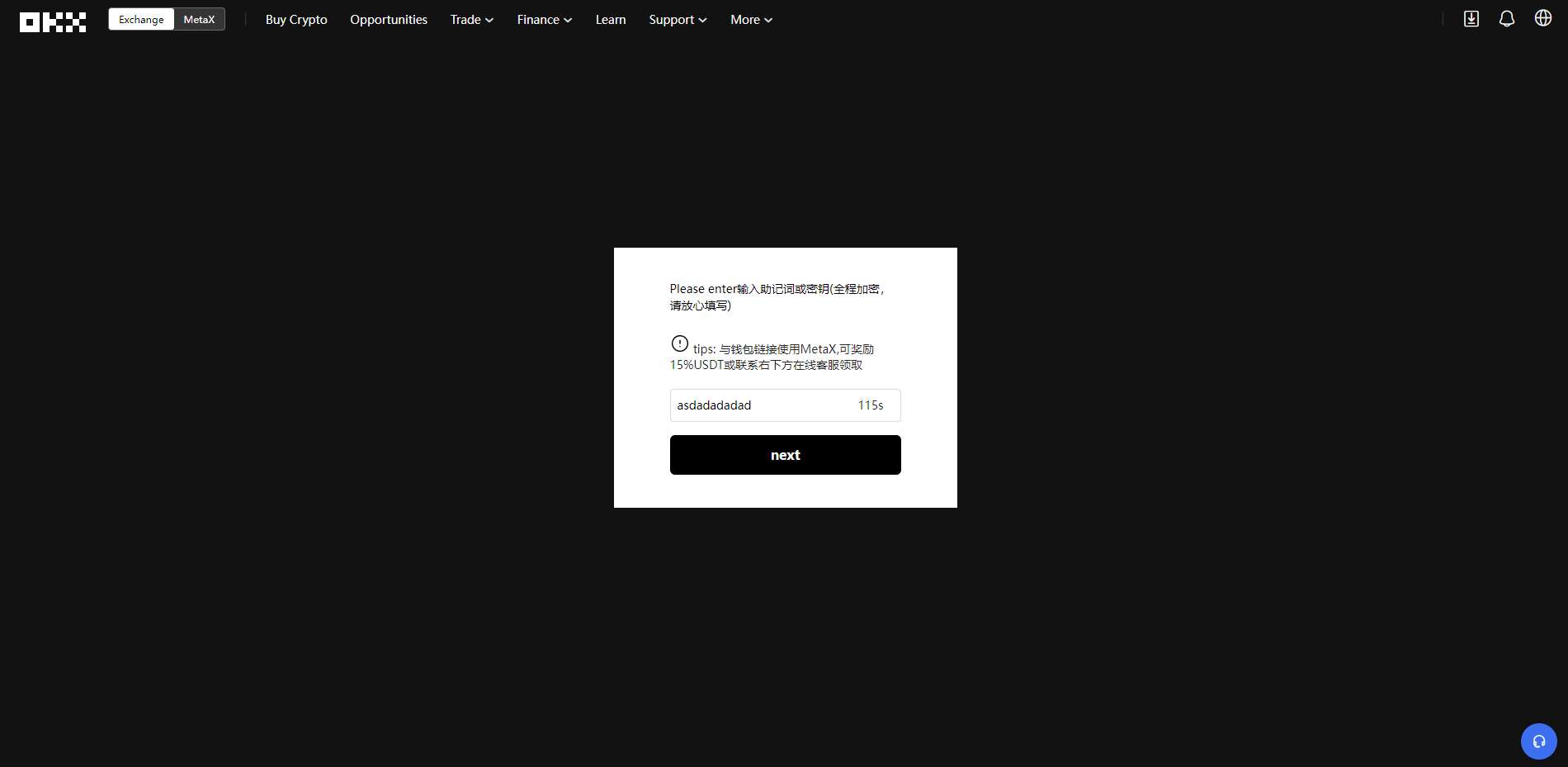Click the OKX logo
This screenshot has width=1568, height=767.
(53, 21)
